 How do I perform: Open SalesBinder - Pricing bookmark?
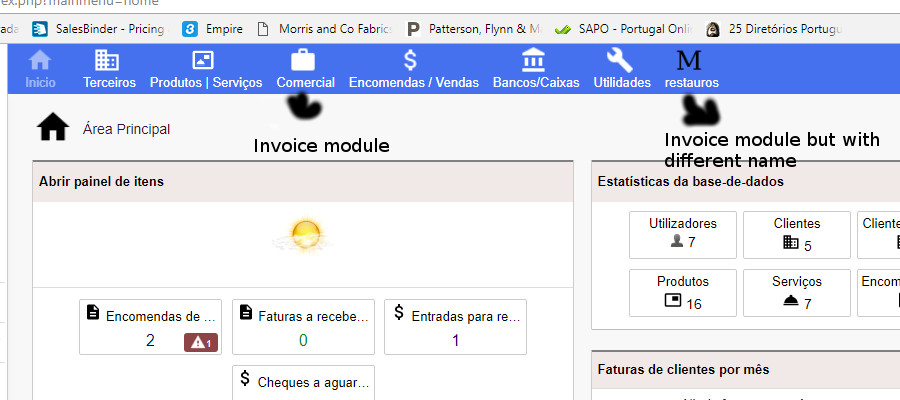tap(111, 29)
